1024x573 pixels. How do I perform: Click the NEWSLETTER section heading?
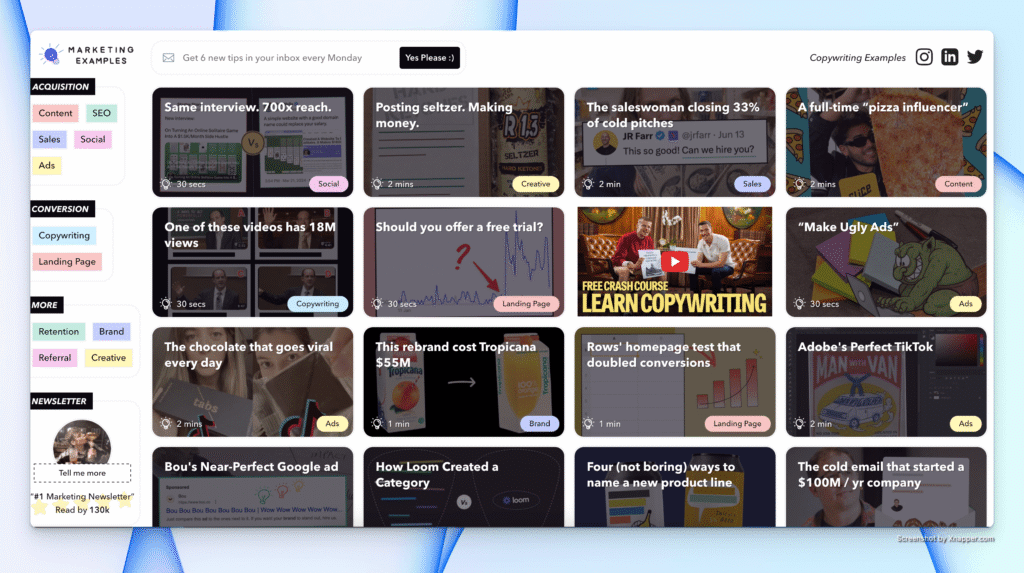click(60, 401)
